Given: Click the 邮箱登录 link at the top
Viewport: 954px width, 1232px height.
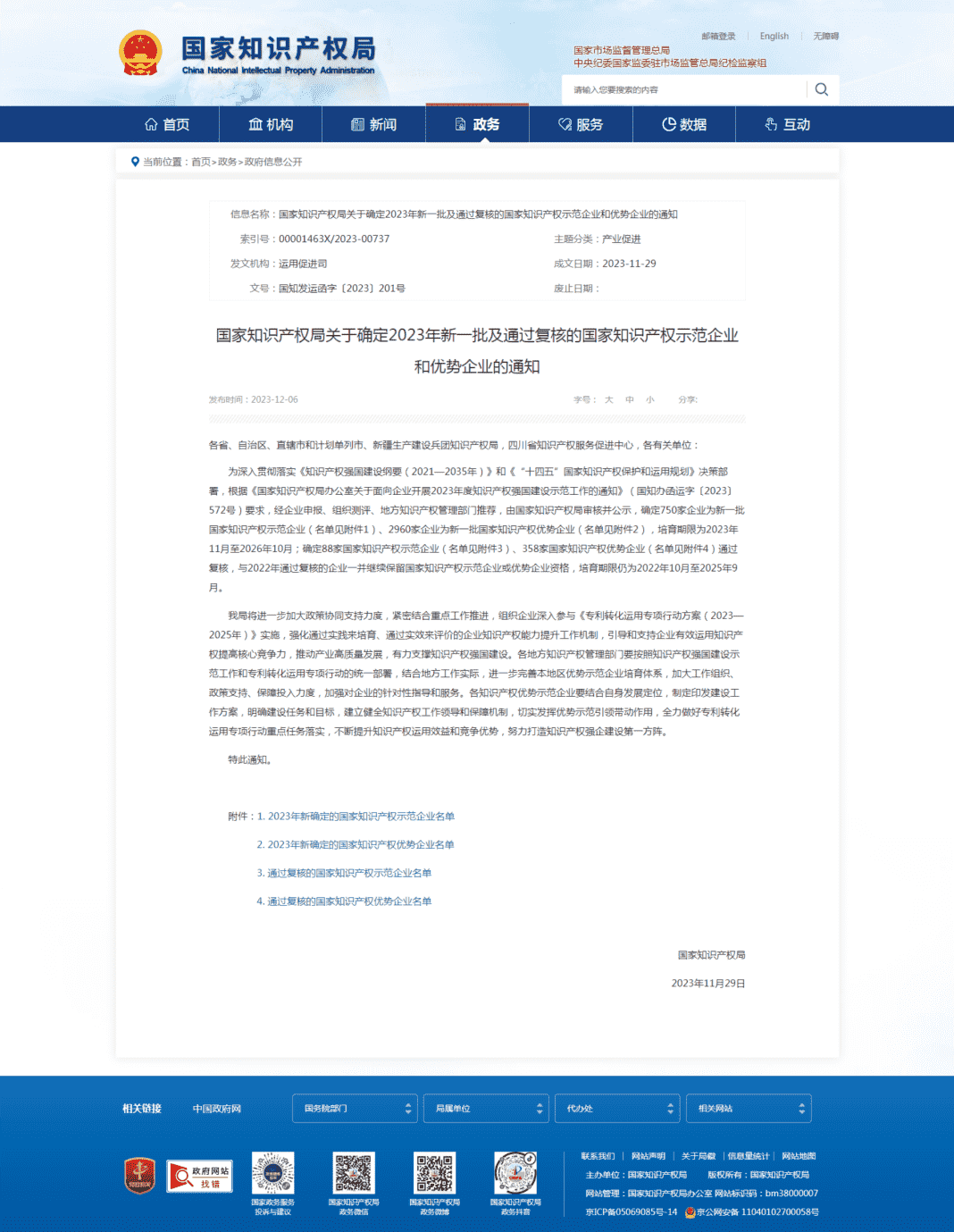Looking at the screenshot, I should pos(718,37).
